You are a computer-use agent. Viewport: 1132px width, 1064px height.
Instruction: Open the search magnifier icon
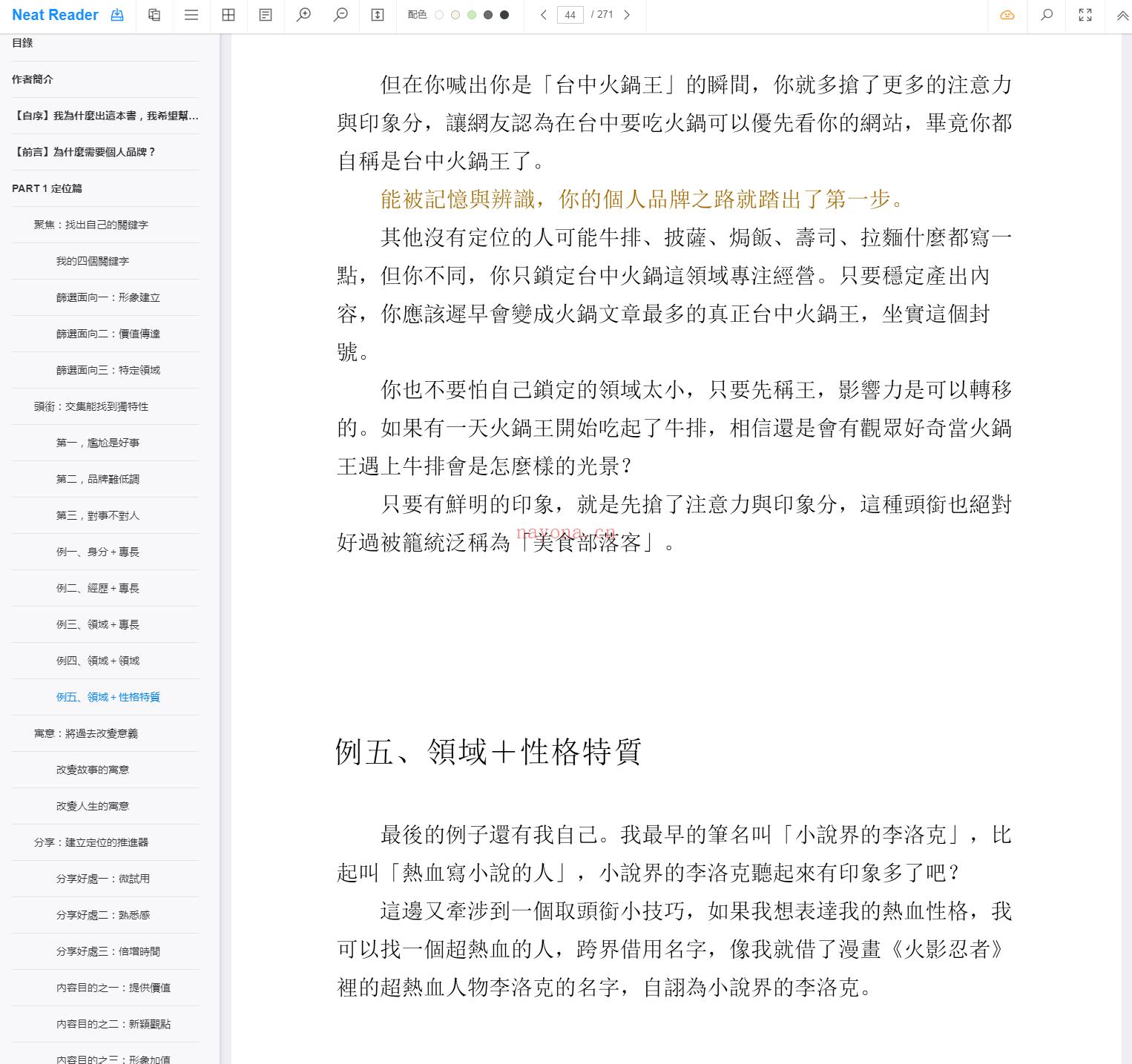point(1047,15)
